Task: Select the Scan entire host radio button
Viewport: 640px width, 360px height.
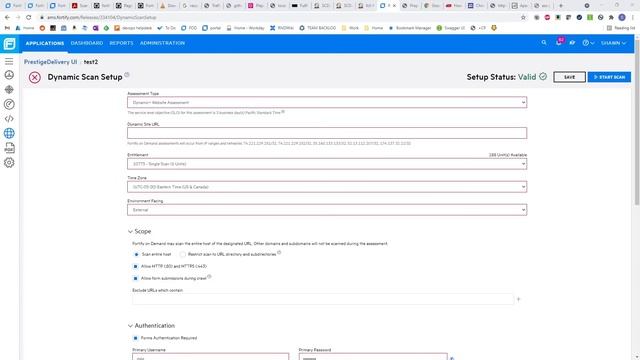Action: tap(136, 254)
